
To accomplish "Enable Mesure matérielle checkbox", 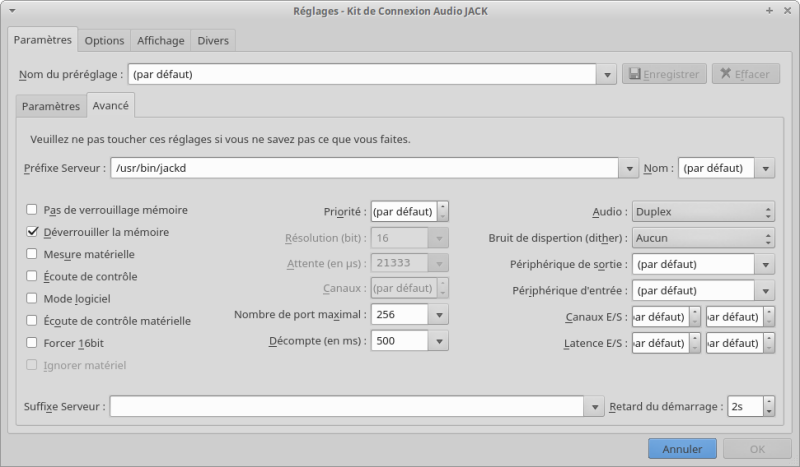I will [32, 254].
